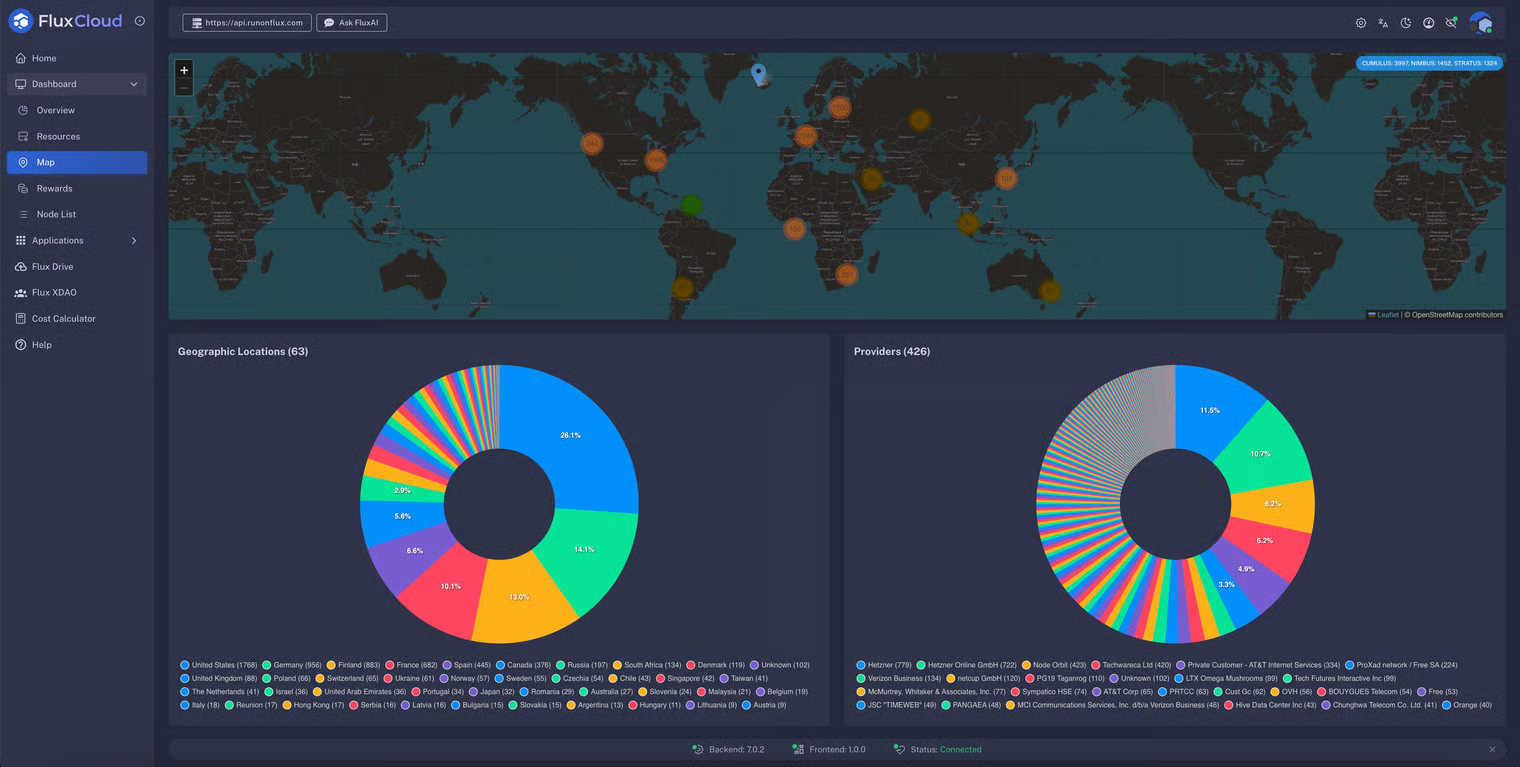Open the Cost Calculator page
The width and height of the screenshot is (1520, 767).
(x=63, y=319)
